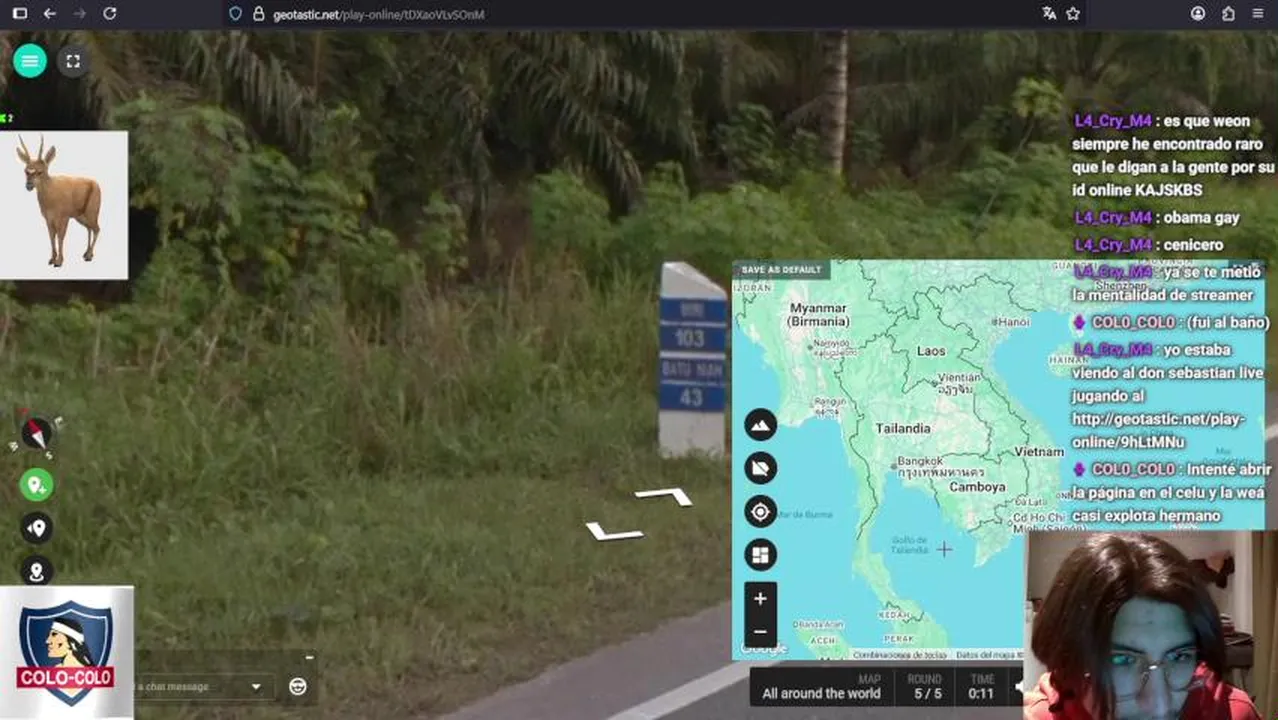Click the 'Myanmar (Birmania)' map label
Screen dimensions: 1278x720
pos(818,315)
